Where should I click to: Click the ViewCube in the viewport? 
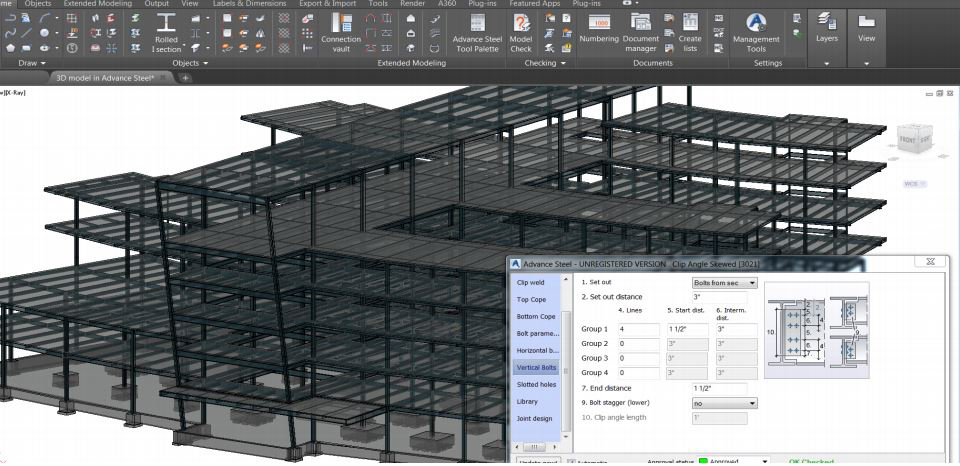coord(915,141)
